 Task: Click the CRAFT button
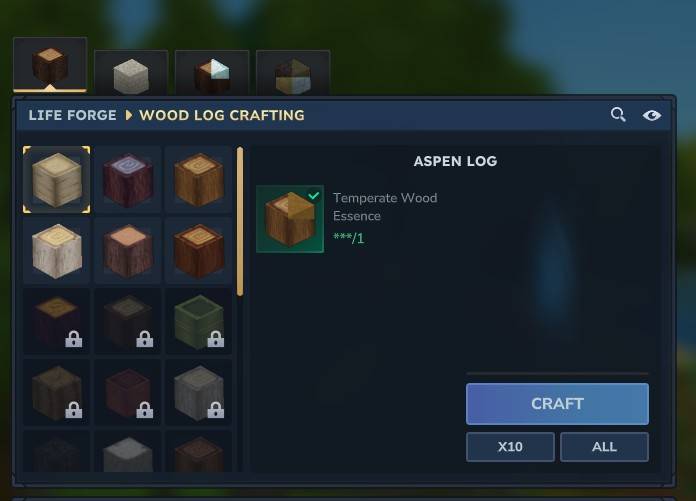coord(558,404)
